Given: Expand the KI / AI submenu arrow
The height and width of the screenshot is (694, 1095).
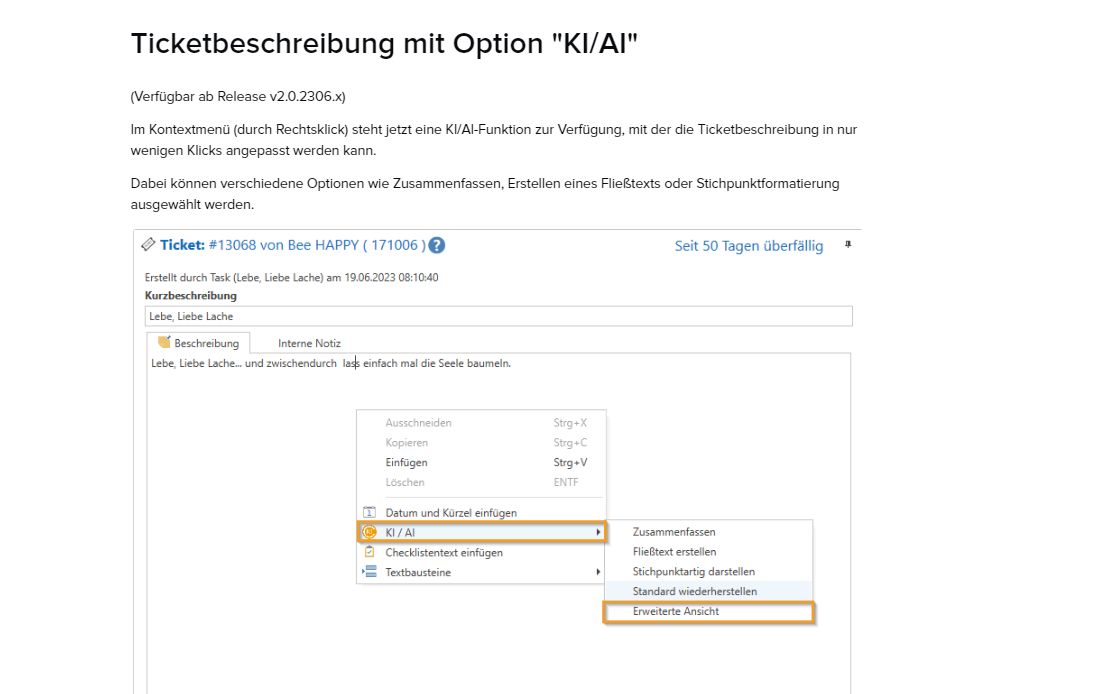Looking at the screenshot, I should [x=598, y=532].
